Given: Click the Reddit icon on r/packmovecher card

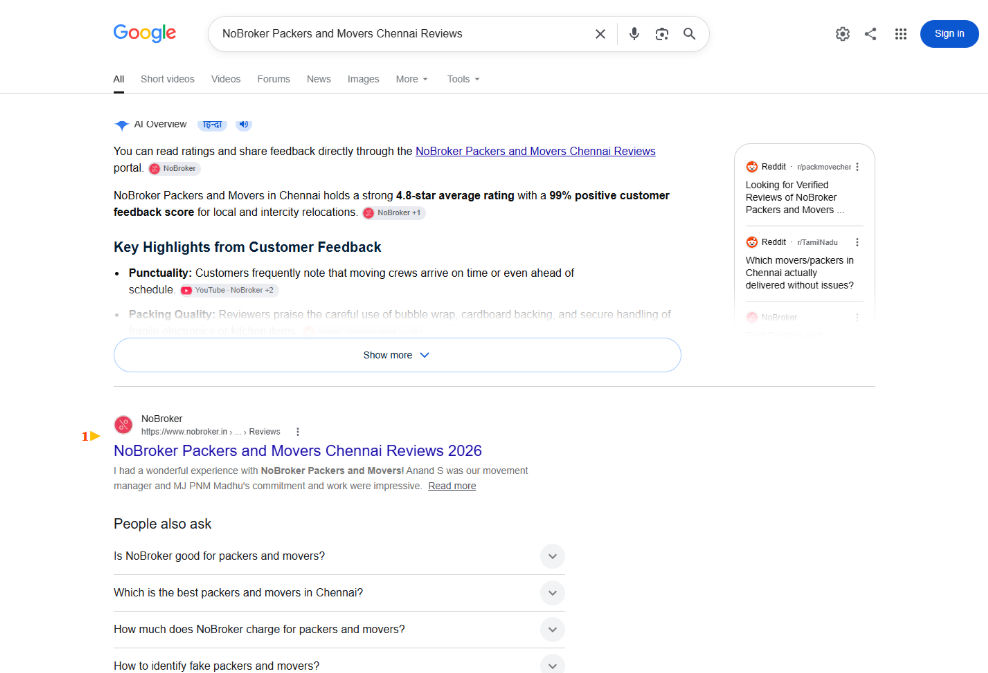Looking at the screenshot, I should [752, 167].
